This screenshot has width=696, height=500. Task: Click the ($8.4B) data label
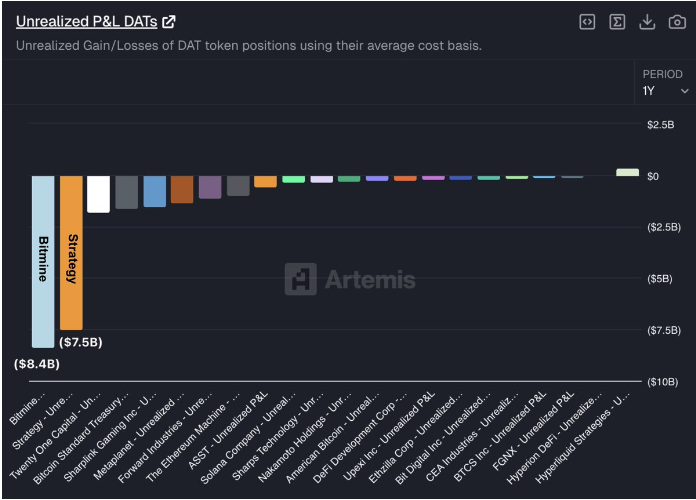(37, 364)
